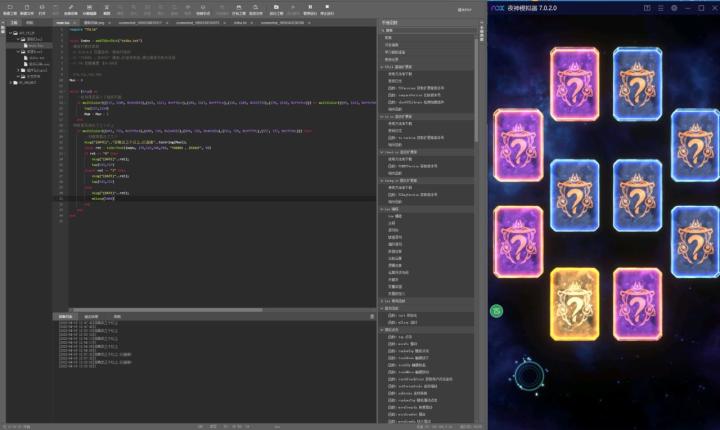Expand the collapsed third subfolder in project tree
Image resolution: width=720 pixels, height=430 pixels.
(x=20, y=71)
